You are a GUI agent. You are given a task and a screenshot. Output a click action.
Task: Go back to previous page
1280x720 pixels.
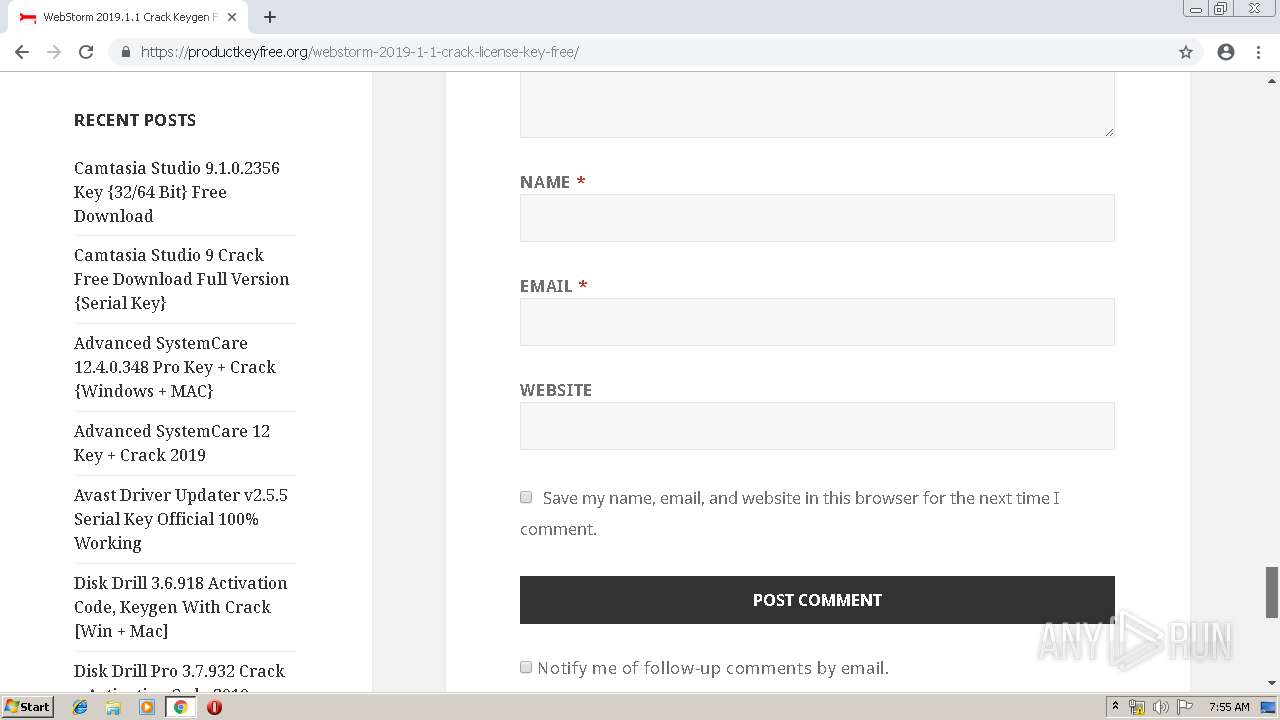(22, 52)
